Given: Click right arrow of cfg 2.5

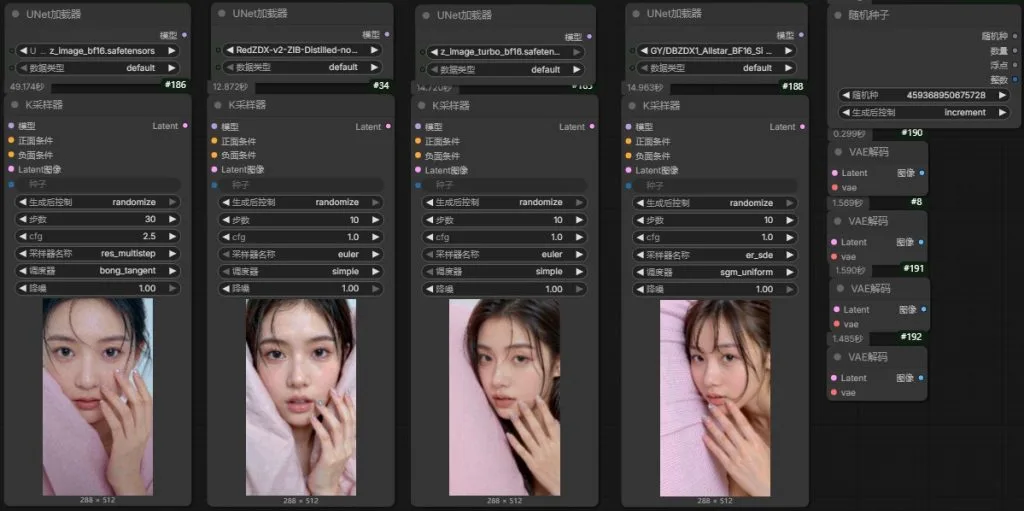Looking at the screenshot, I should coord(172,237).
